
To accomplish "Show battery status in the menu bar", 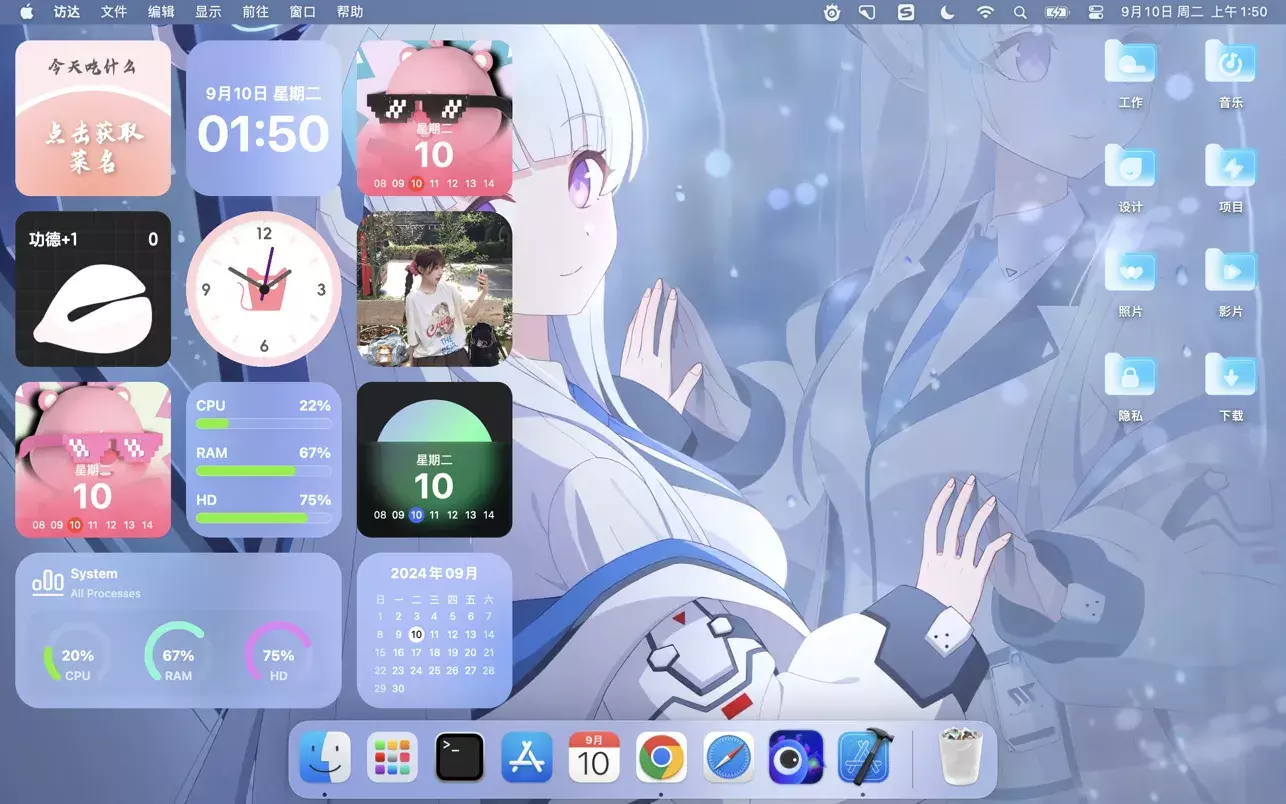I will click(1057, 12).
